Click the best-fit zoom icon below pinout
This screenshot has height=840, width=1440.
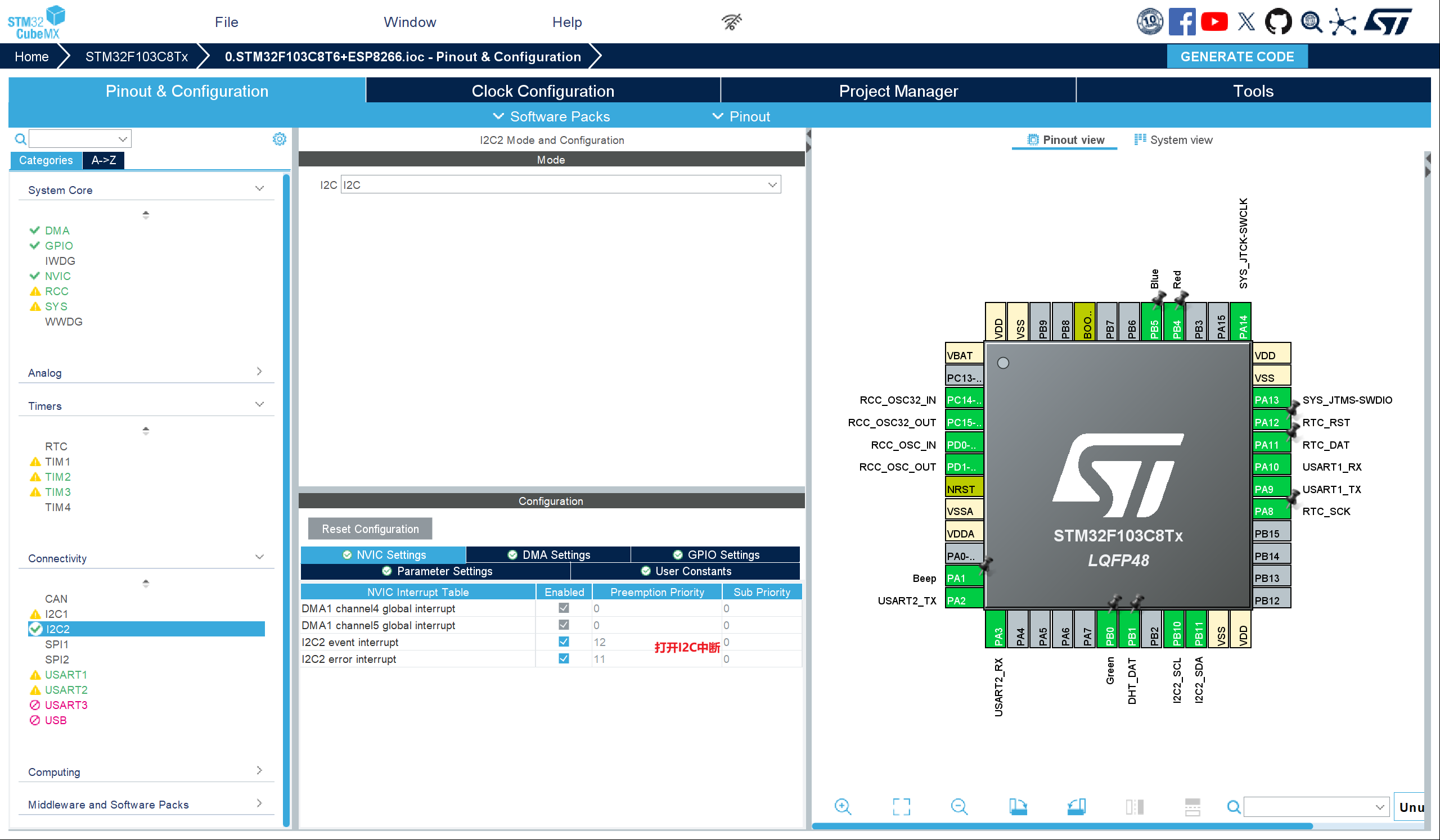pos(901,806)
